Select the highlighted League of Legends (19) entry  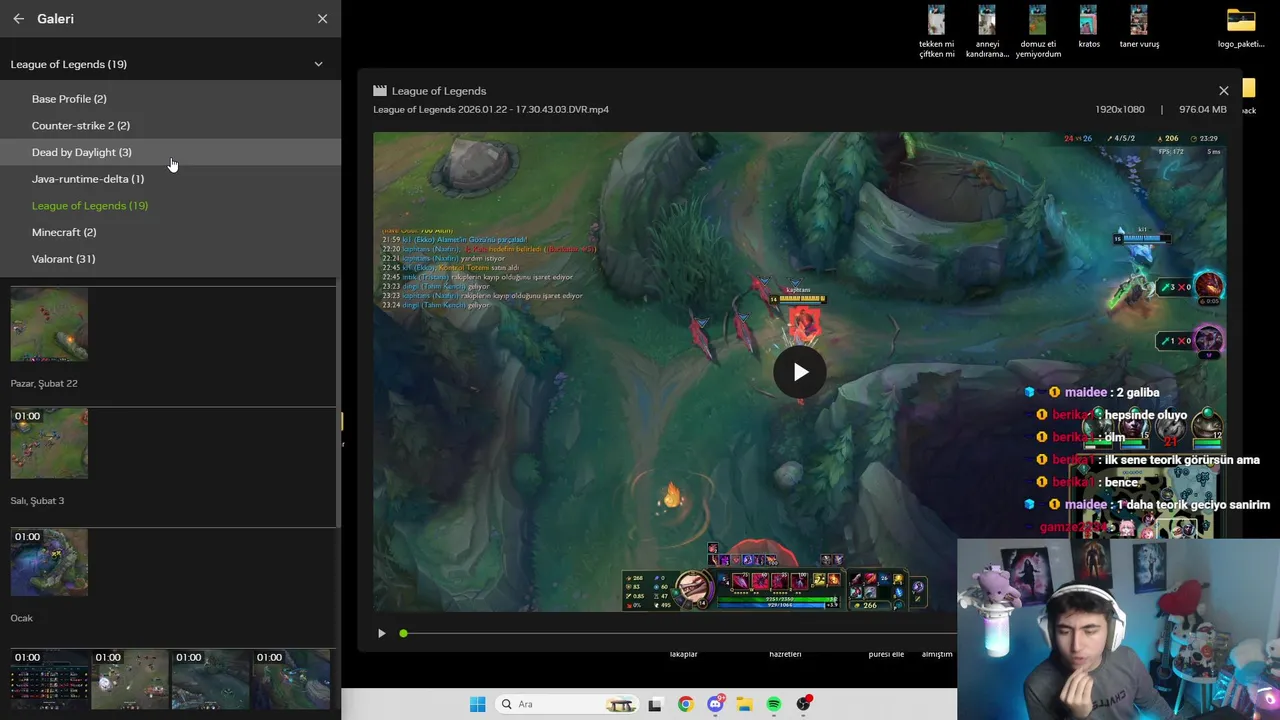[x=170, y=206]
